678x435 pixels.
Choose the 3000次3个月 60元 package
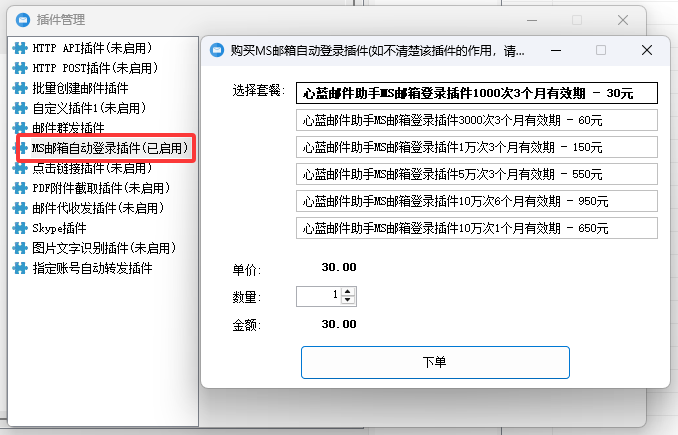[x=477, y=120]
